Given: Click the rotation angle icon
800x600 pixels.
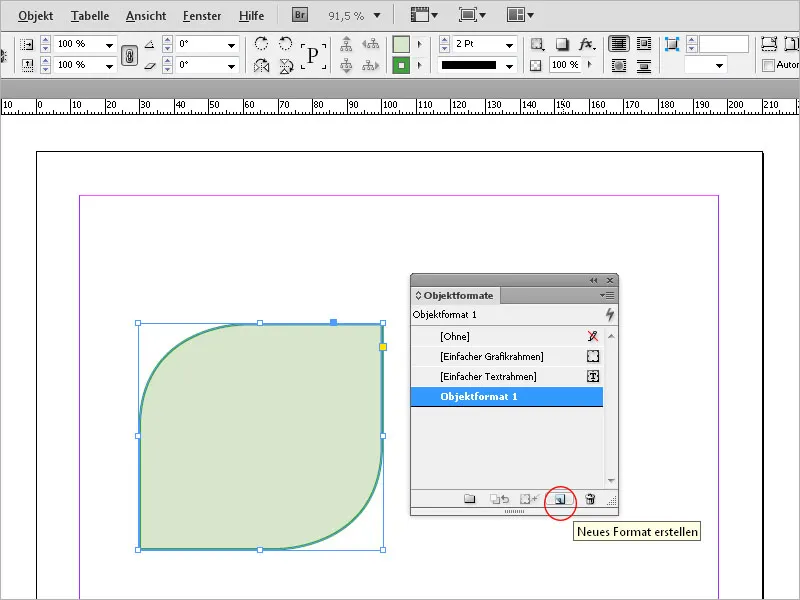Looking at the screenshot, I should coord(149,44).
